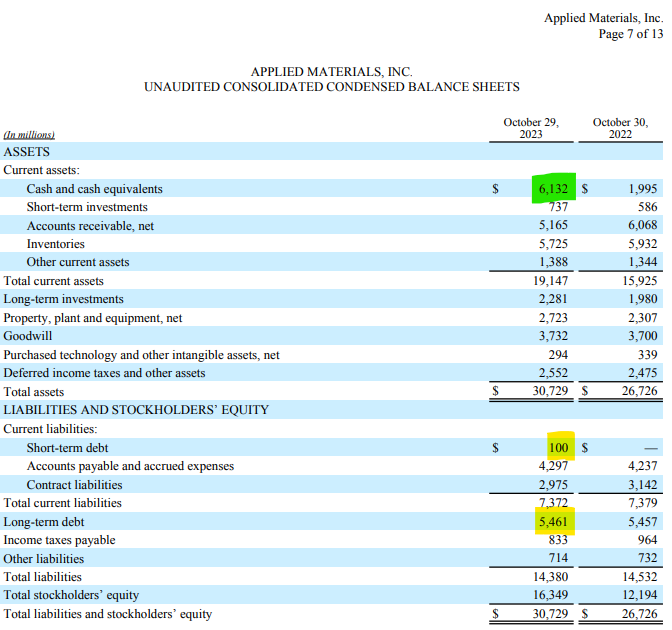The width and height of the screenshot is (672, 630).
Task: Select the total current assets value 19,147
Action: pyautogui.click(x=550, y=281)
